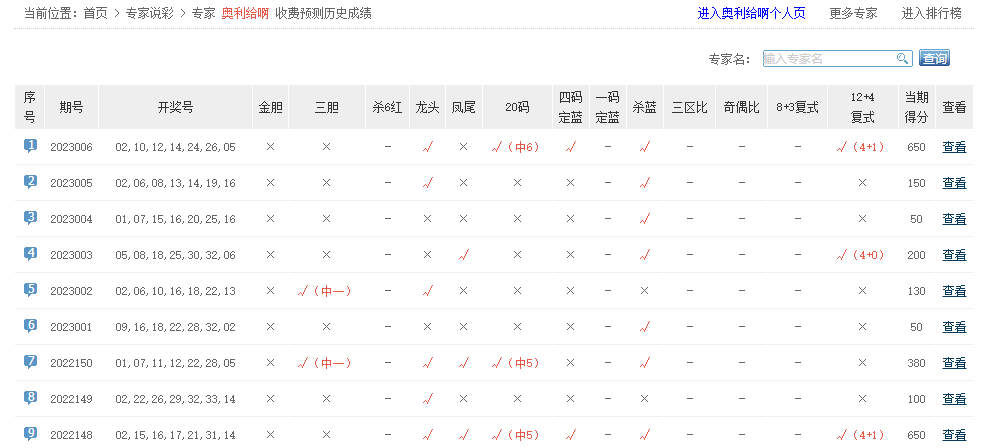Click the row number 9 badge icon
Image resolution: width=986 pixels, height=448 pixels.
point(30,434)
